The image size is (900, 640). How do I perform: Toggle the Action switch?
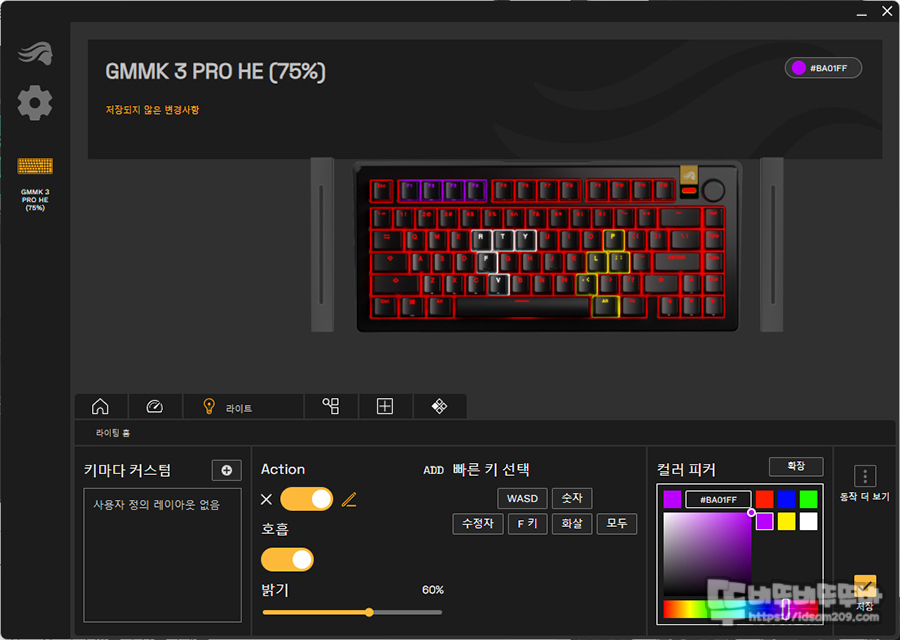[x=307, y=499]
